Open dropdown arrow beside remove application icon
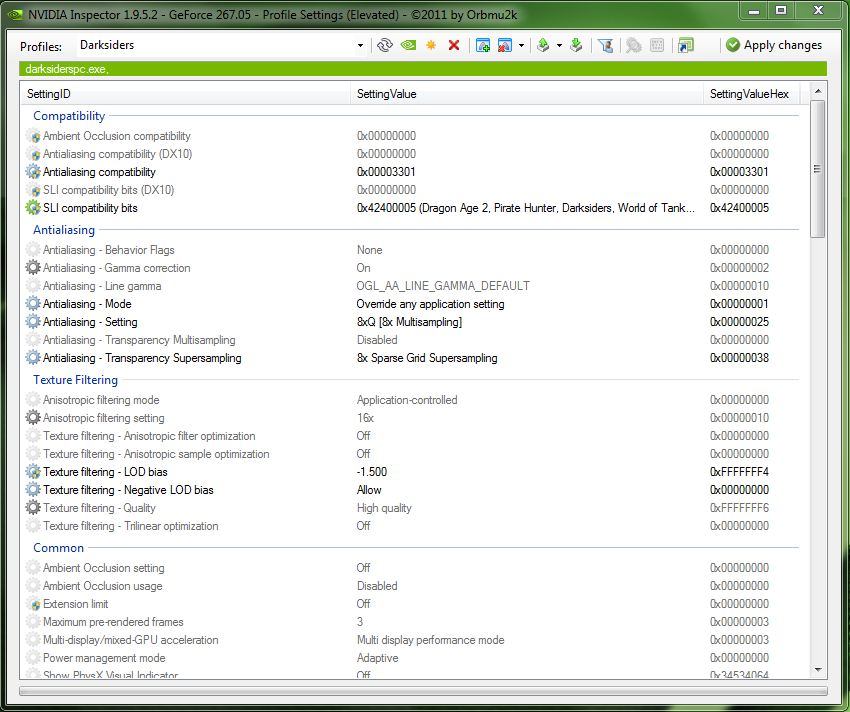The width and height of the screenshot is (850, 712). pos(521,46)
